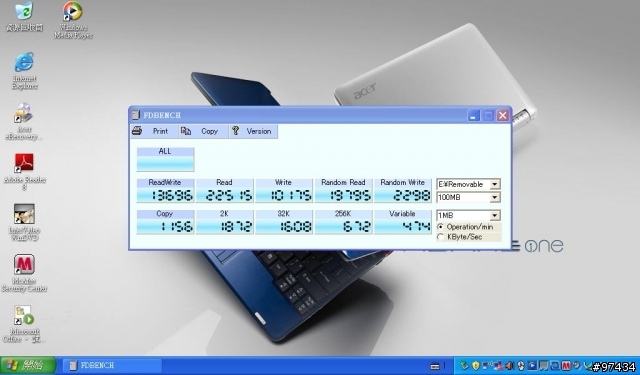Select the Acer eRecovery desktop shortcut
Viewport: 640px width, 375px height.
coord(24,121)
